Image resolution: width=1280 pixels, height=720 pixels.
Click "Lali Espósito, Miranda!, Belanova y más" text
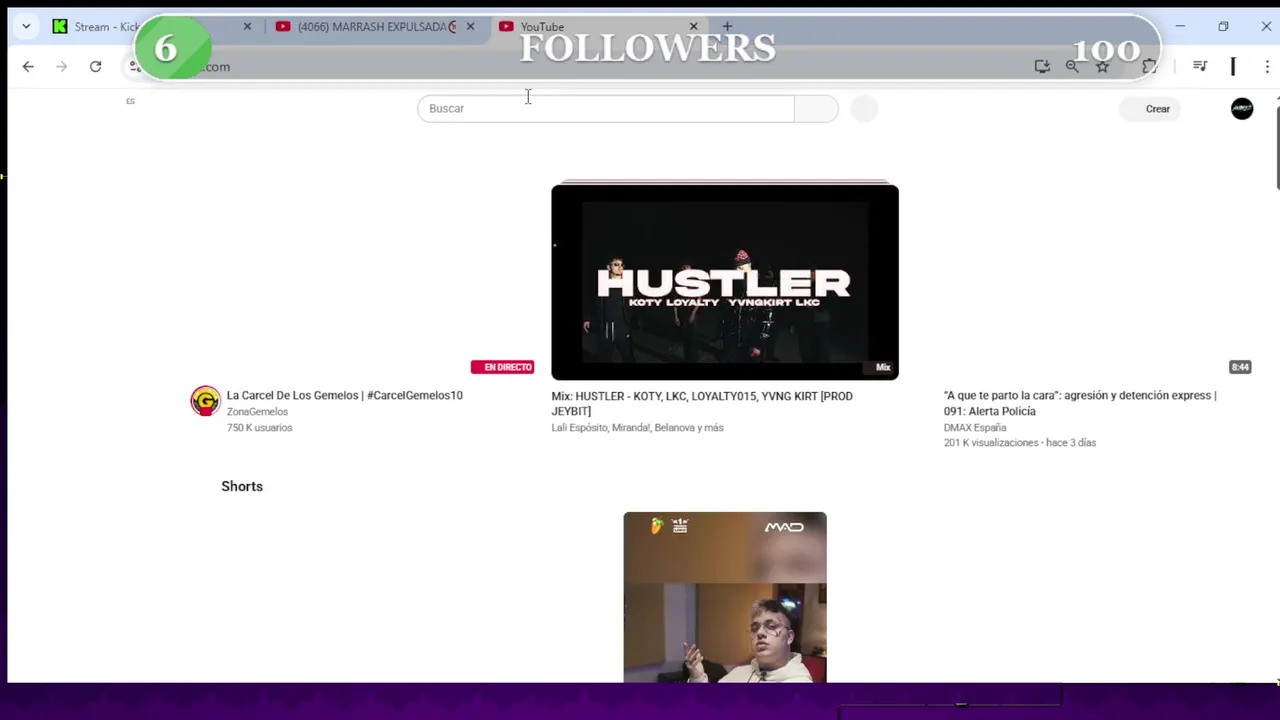tap(637, 427)
